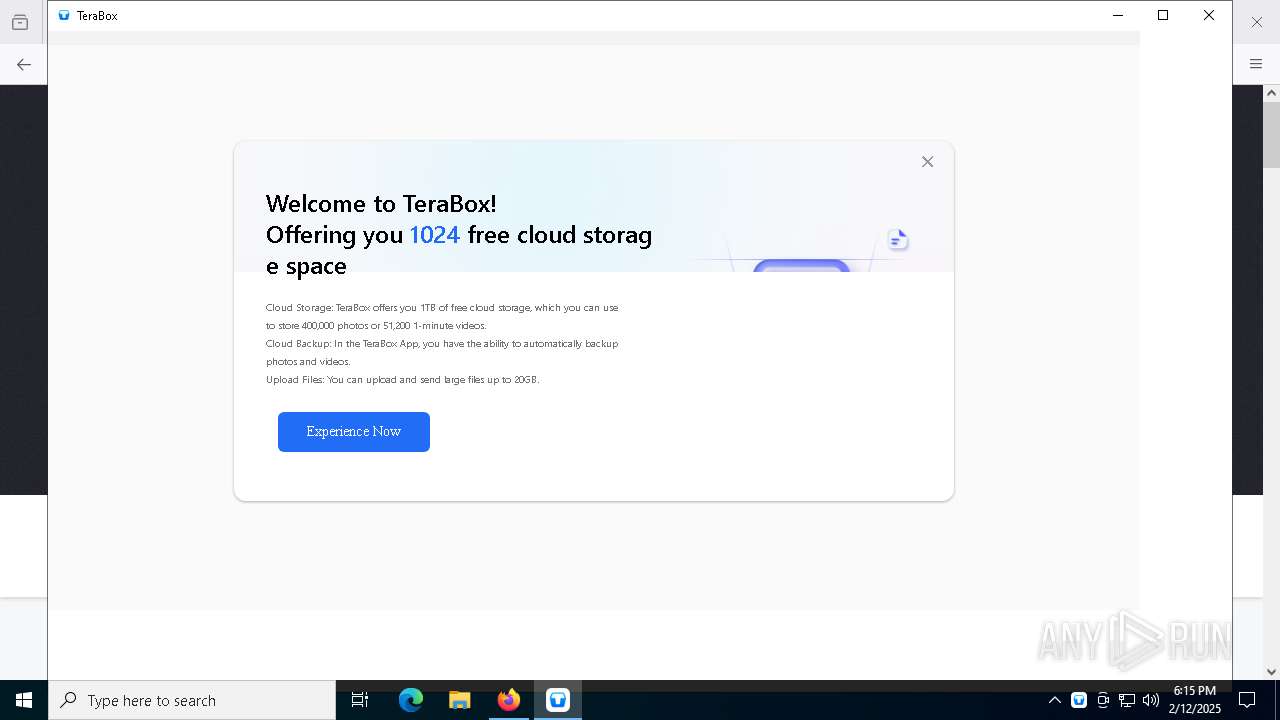Open the hamburger menu in background browser
1280x720 pixels.
tap(1256, 64)
